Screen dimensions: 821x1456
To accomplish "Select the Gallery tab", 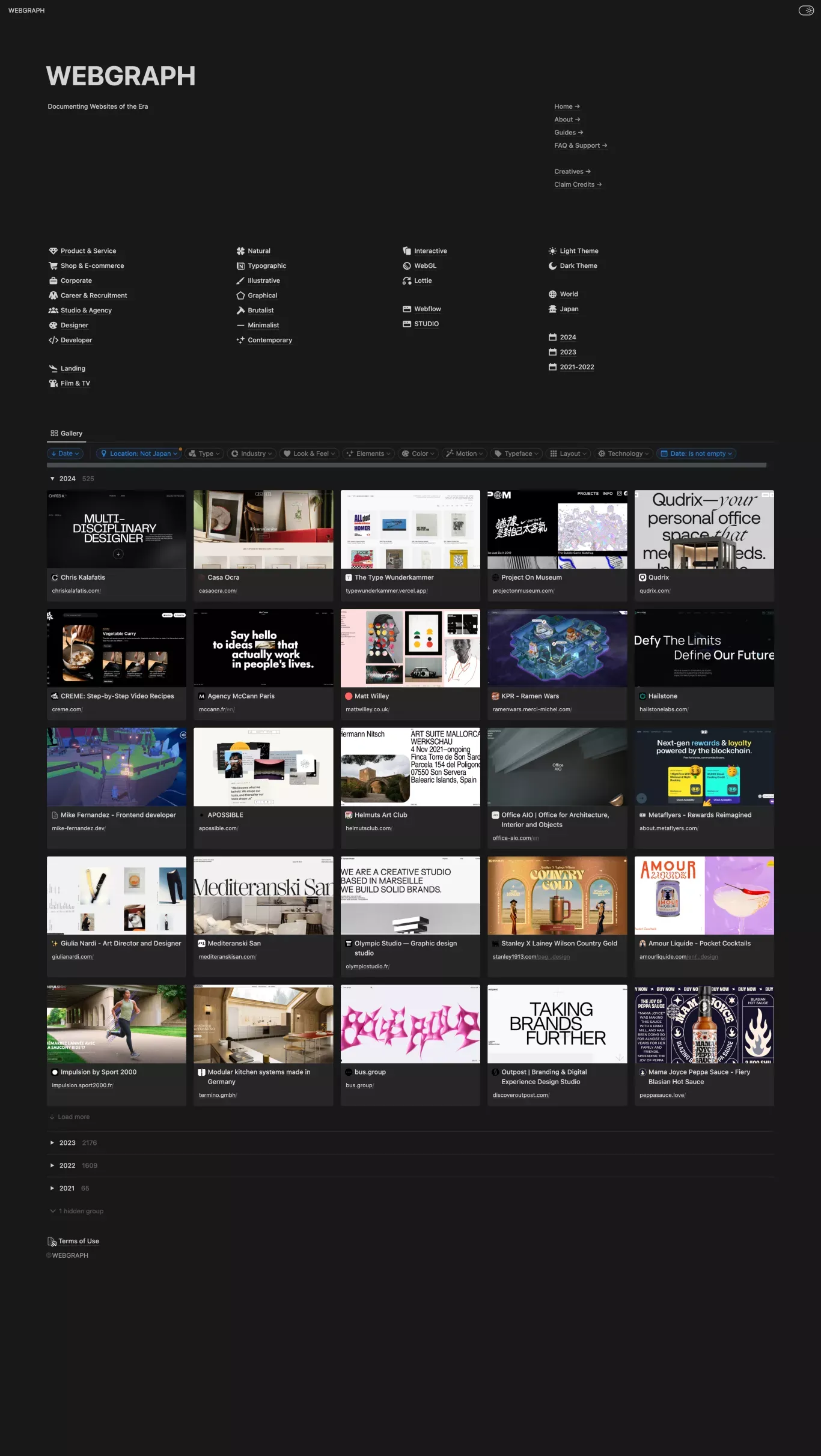I will pos(67,433).
